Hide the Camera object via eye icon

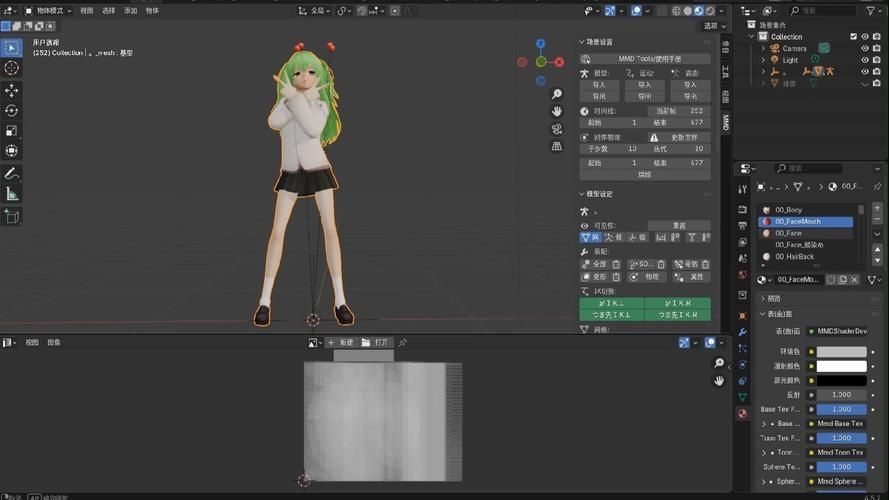pos(865,49)
